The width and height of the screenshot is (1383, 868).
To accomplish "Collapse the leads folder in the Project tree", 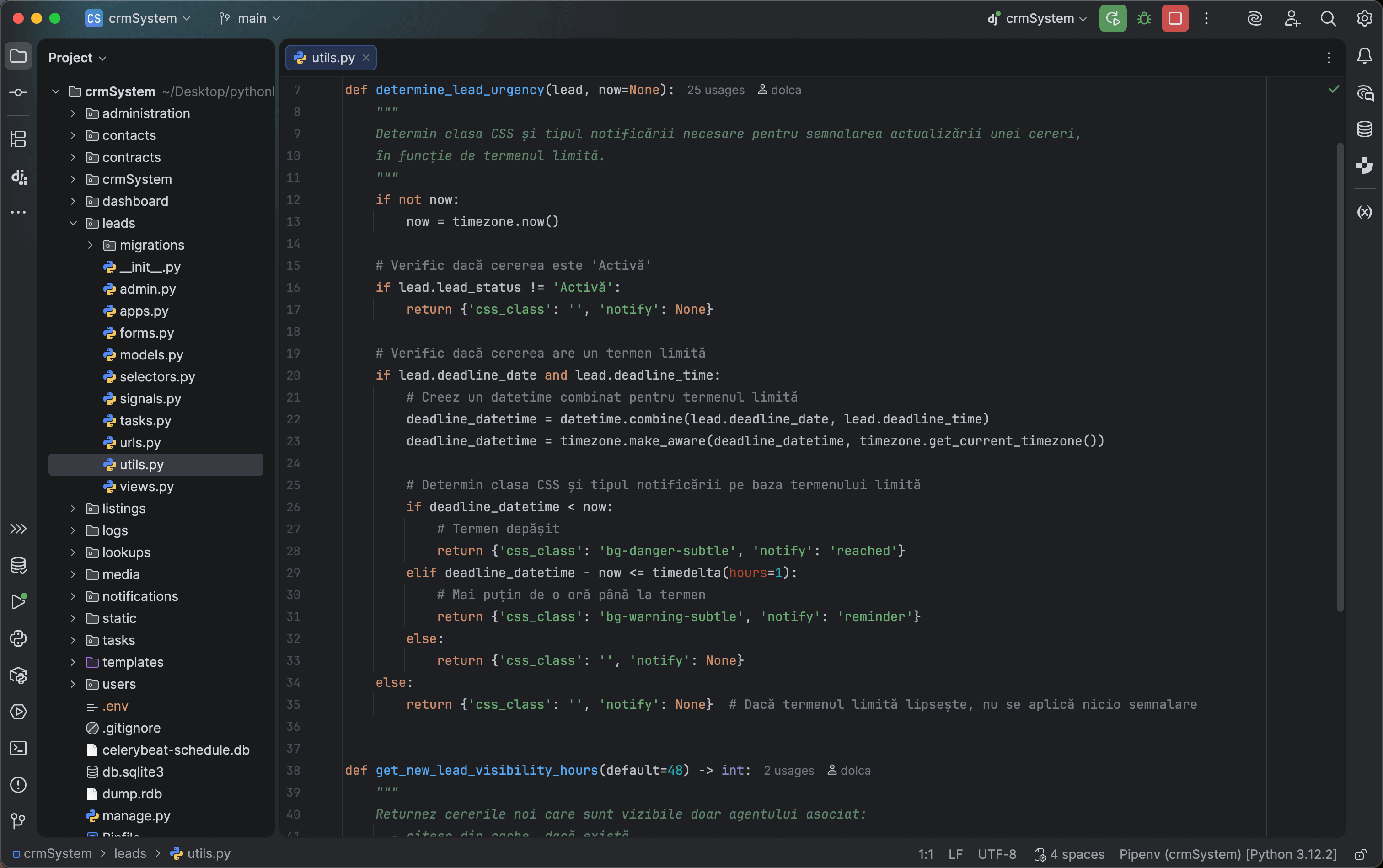I will point(73,223).
